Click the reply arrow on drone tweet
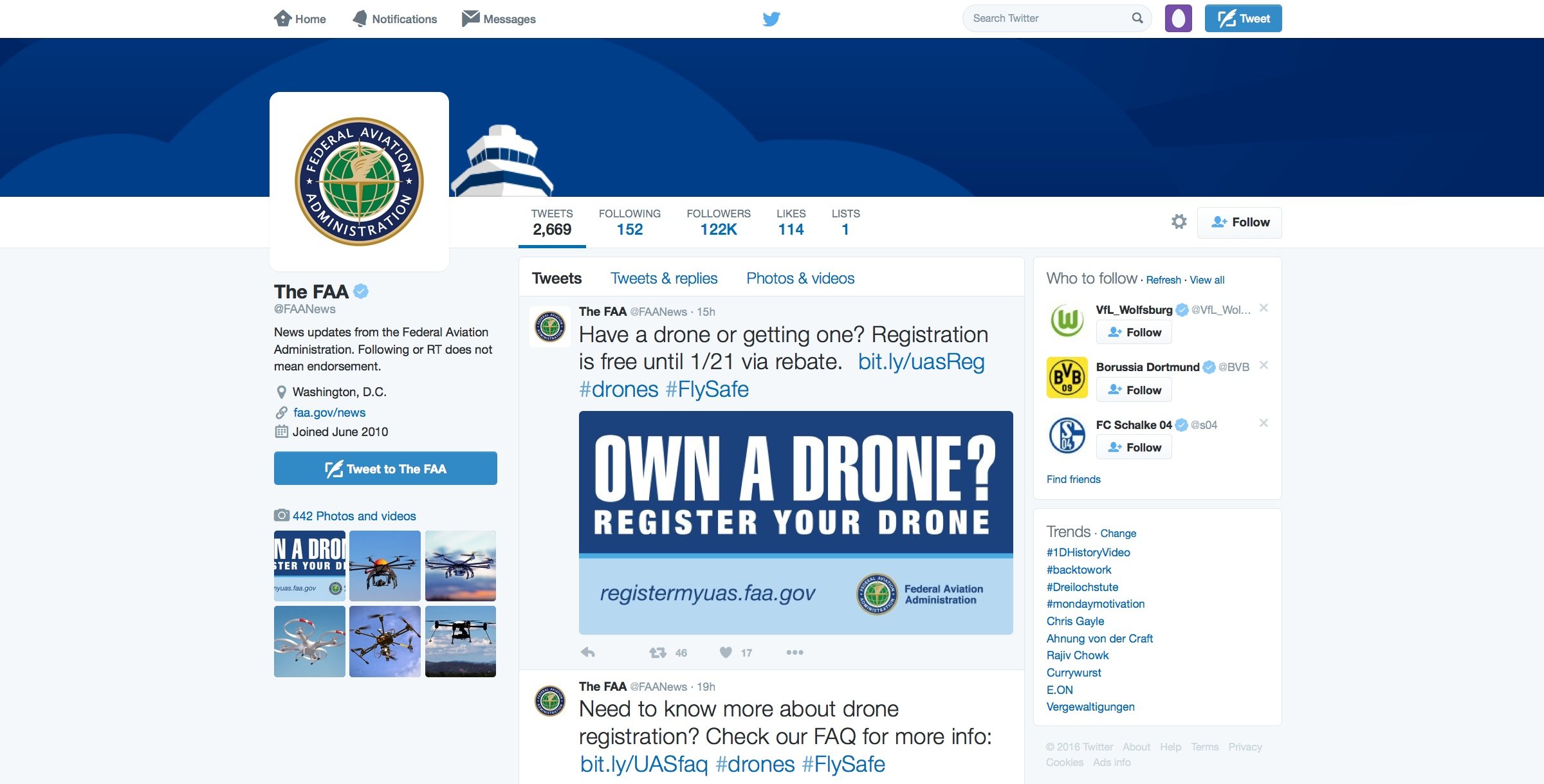The image size is (1544, 784). coord(587,652)
